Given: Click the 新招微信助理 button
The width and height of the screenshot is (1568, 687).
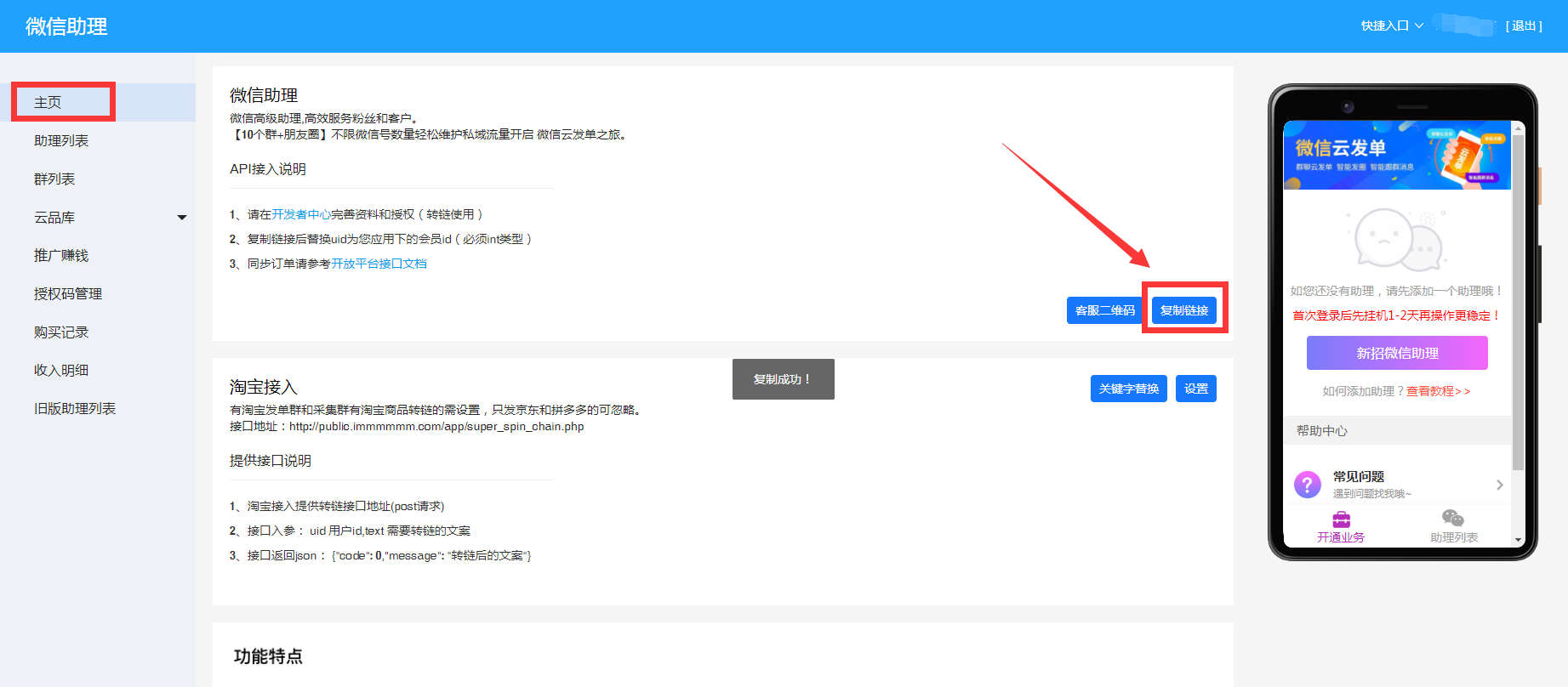Looking at the screenshot, I should point(1397,353).
